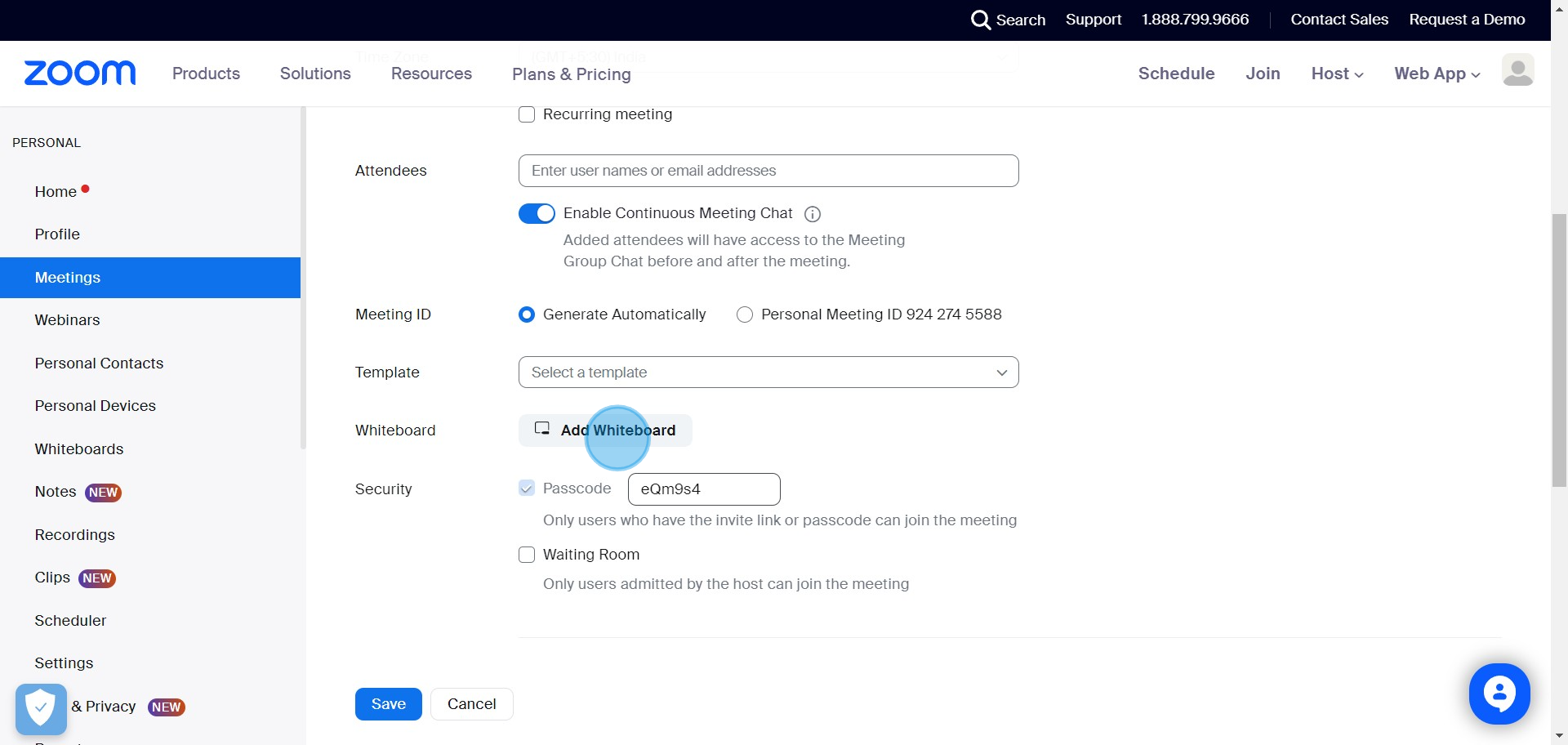Click the NEW badge next to Privacy
The width and height of the screenshot is (1568, 745).
tap(167, 707)
